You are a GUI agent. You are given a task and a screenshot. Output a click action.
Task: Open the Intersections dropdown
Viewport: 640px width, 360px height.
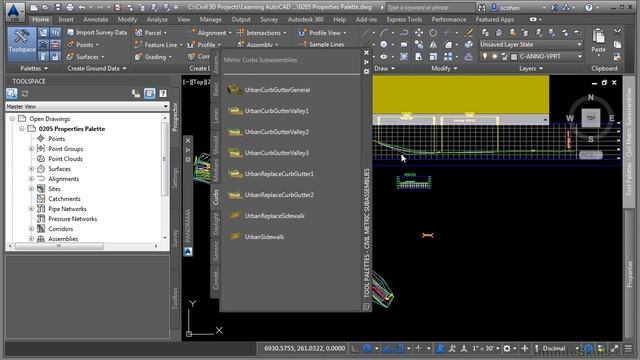(x=262, y=32)
